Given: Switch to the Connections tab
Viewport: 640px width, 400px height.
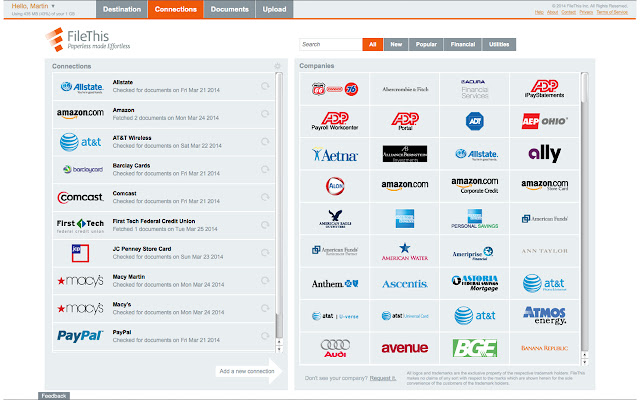Looking at the screenshot, I should tap(176, 9).
